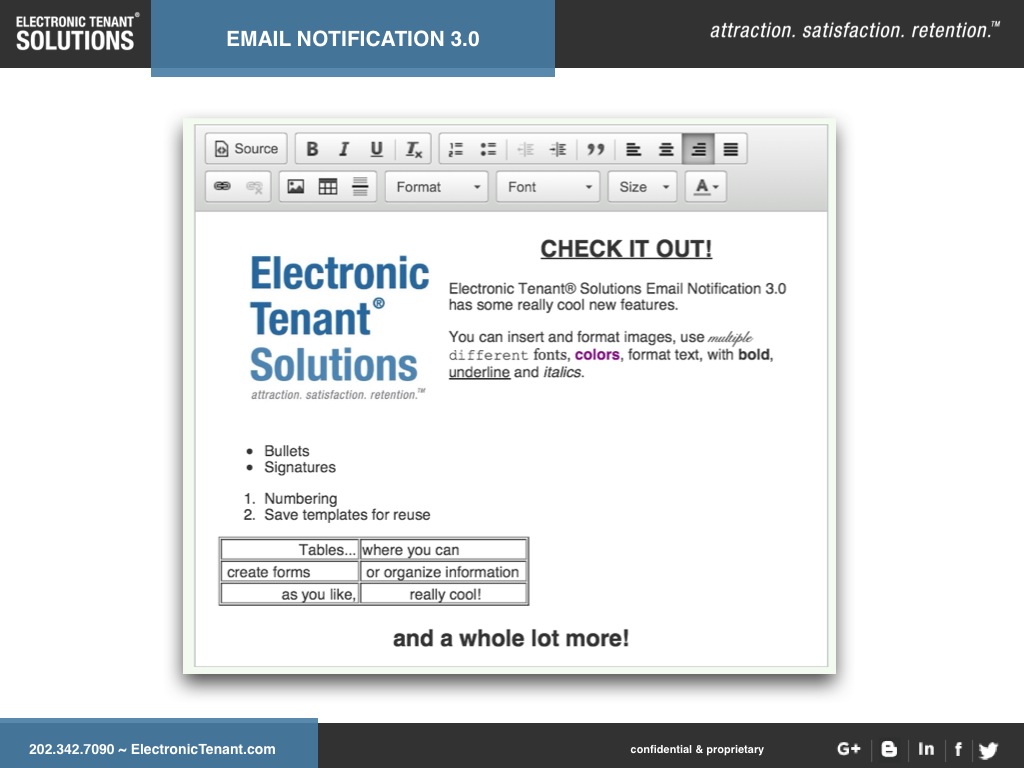This screenshot has width=1024, height=768.
Task: Click the "really cool!" table cell
Action: point(444,594)
